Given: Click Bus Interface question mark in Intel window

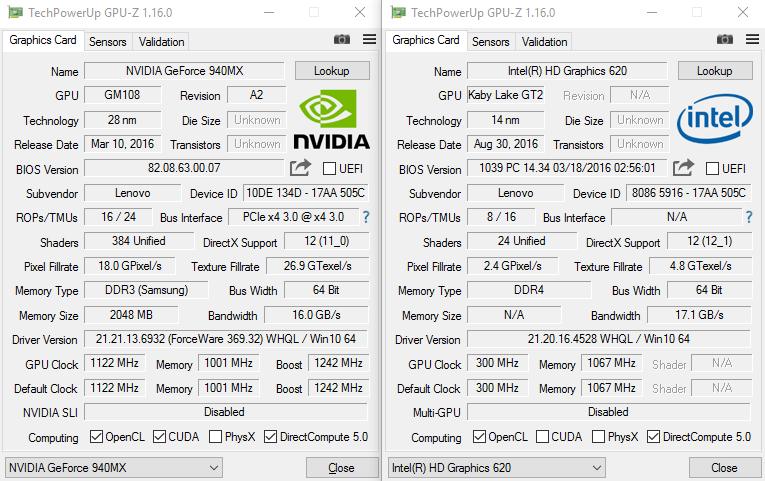Looking at the screenshot, I should [x=749, y=217].
